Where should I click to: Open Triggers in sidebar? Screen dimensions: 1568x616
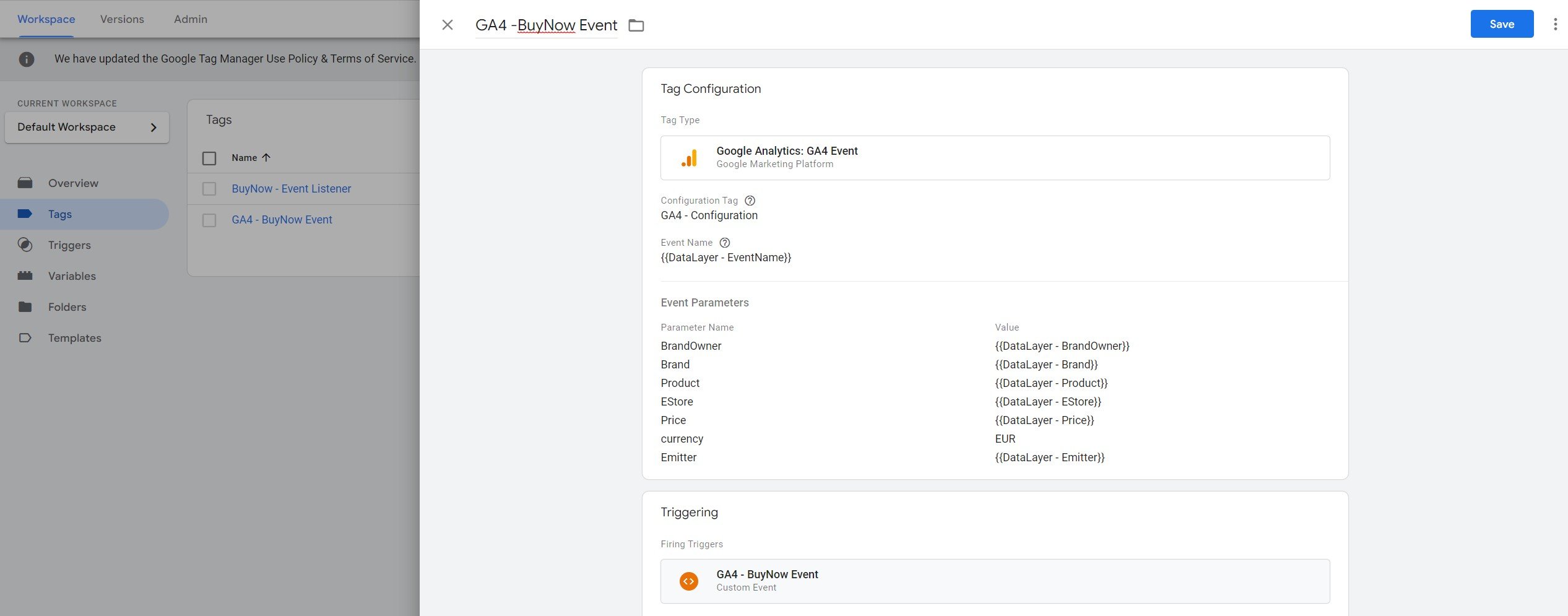coord(69,245)
